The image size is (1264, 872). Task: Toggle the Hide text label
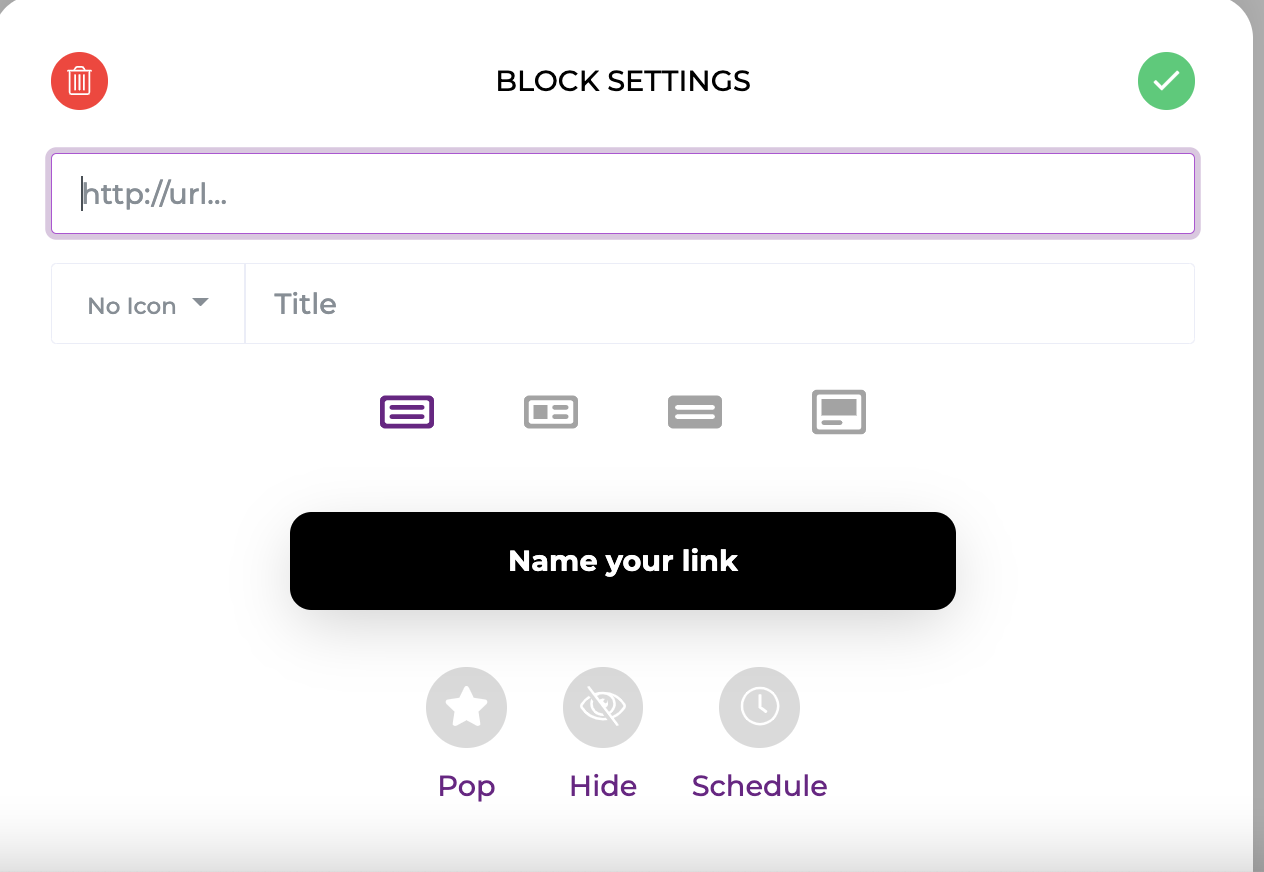[x=603, y=786]
